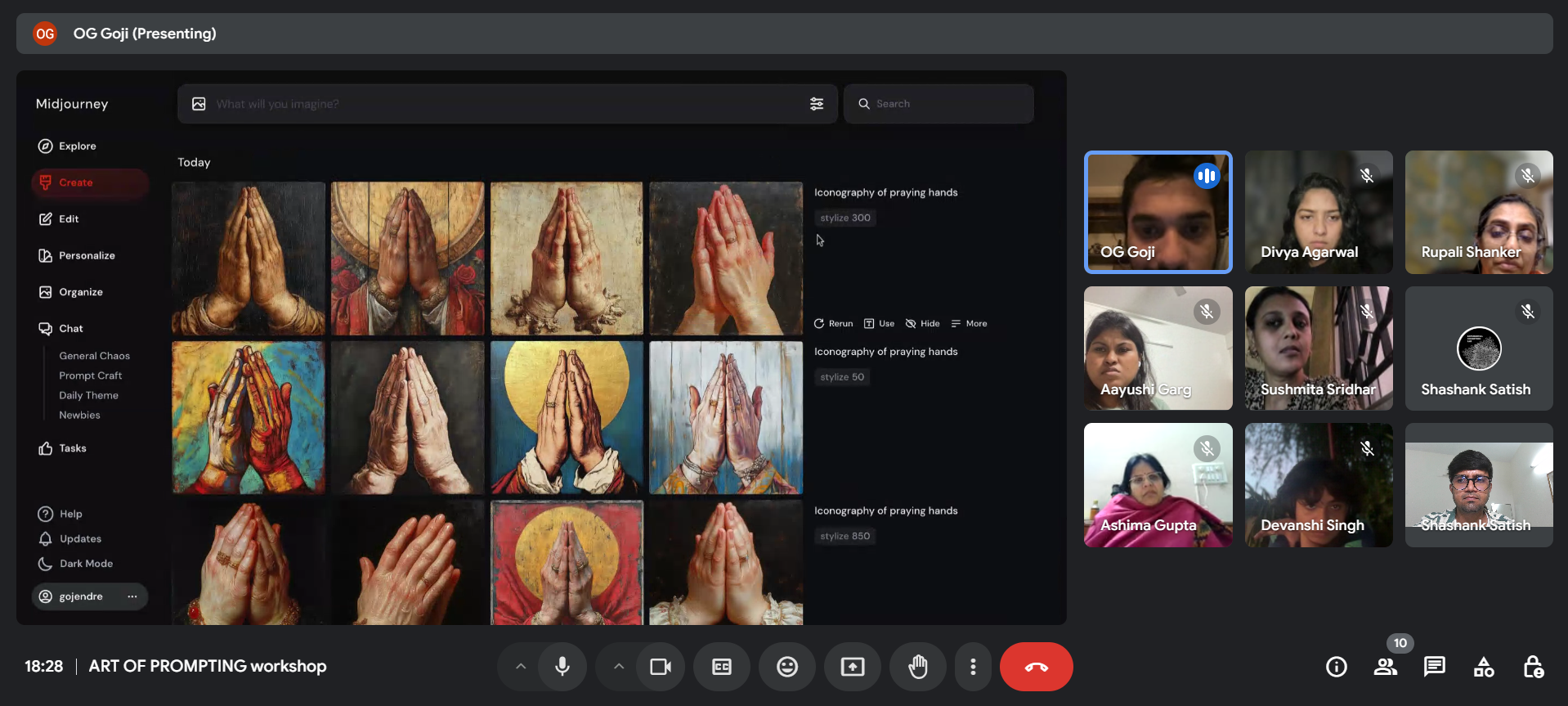This screenshot has height=706, width=1568.
Task: Click Shashank Satish round avatar tile
Action: click(x=1479, y=349)
